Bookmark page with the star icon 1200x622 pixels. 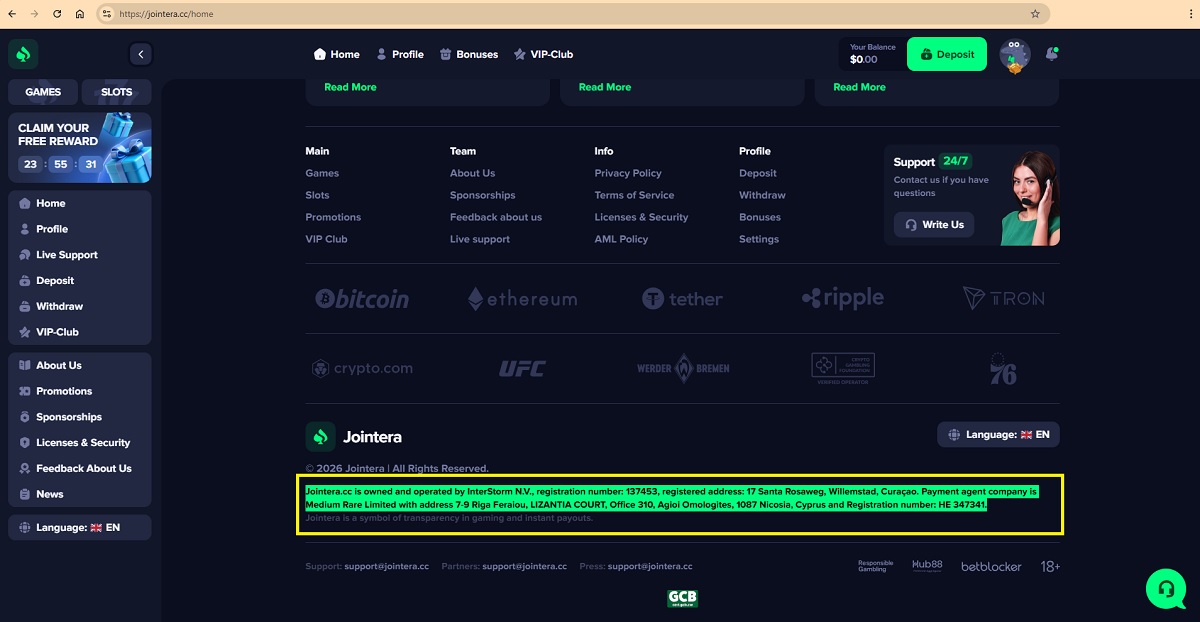pyautogui.click(x=1035, y=14)
